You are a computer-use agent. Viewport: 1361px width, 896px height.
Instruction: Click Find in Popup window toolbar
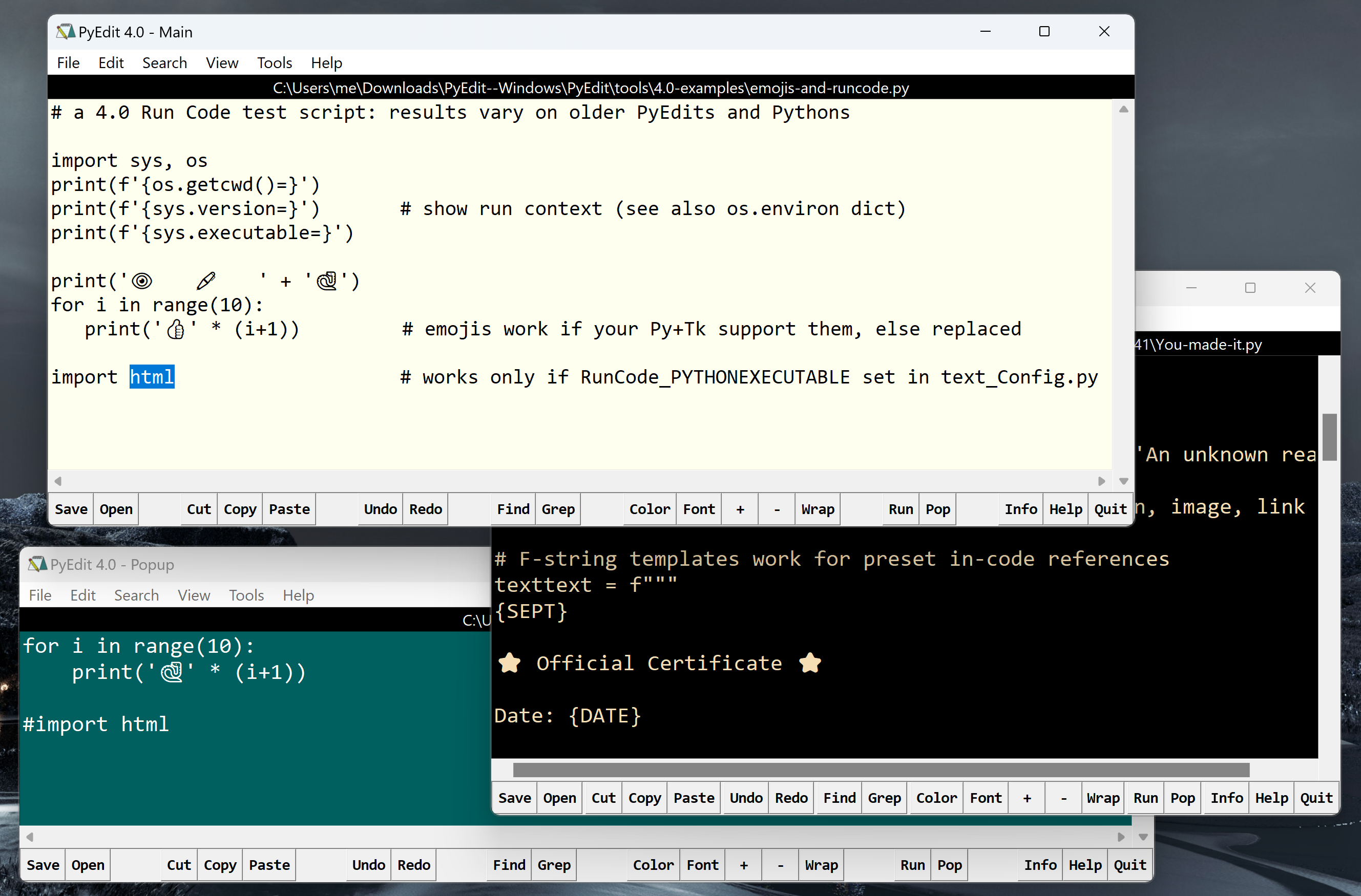[509, 865]
